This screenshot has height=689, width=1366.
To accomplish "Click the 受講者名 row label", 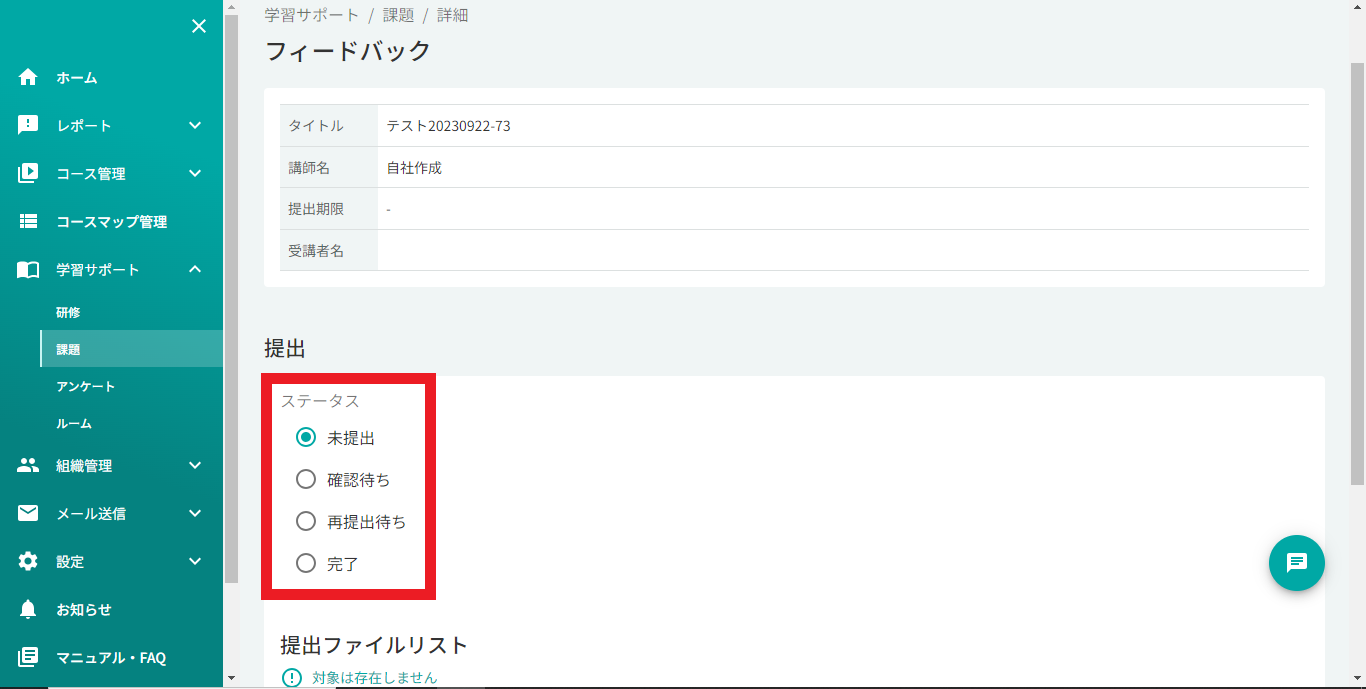I will point(316,251).
